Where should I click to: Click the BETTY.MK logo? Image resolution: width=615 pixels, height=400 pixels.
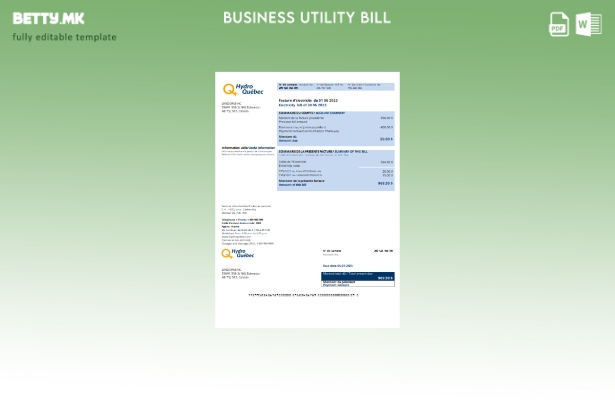click(x=48, y=18)
